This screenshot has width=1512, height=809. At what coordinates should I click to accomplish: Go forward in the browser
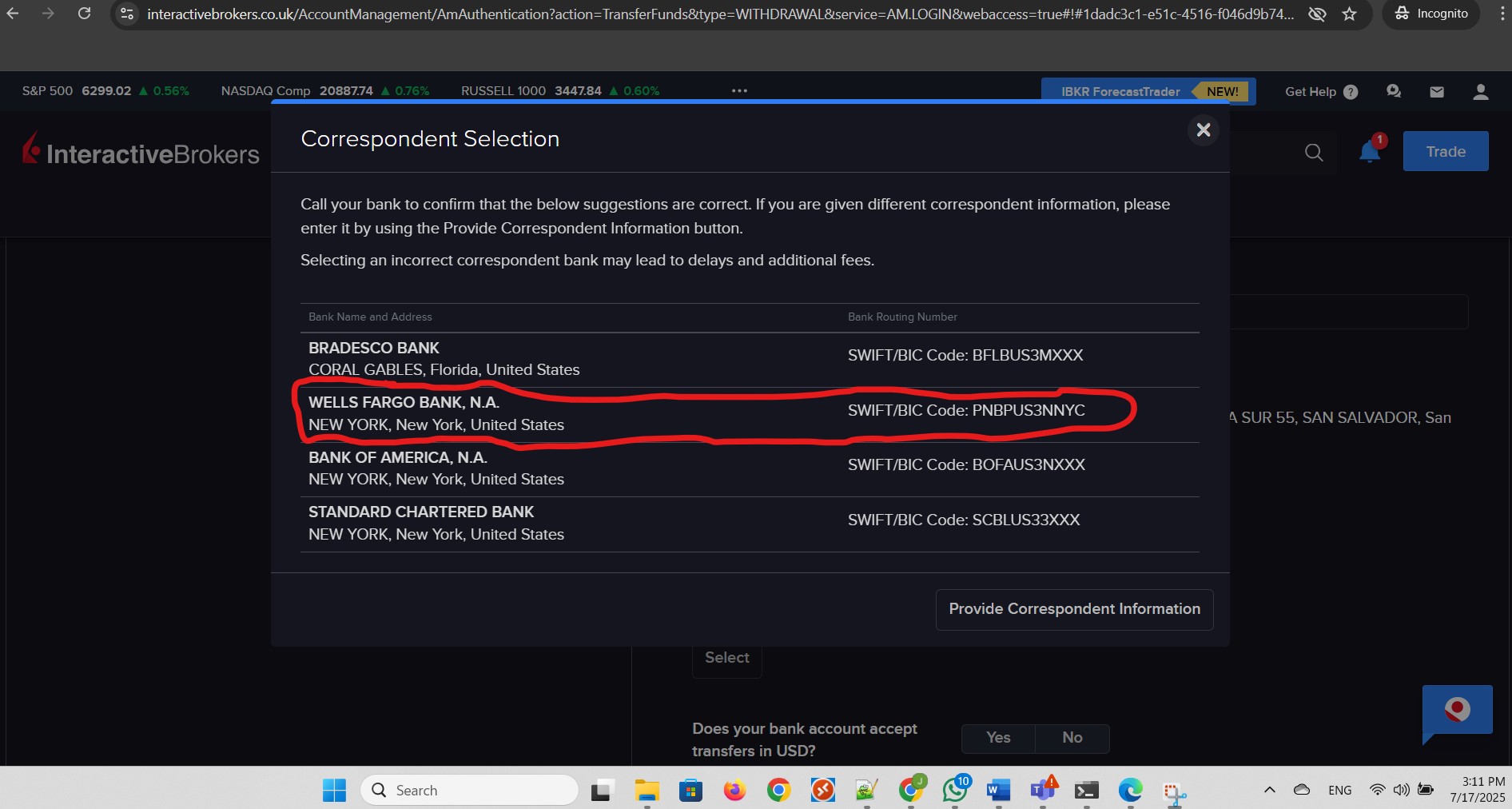coord(48,14)
